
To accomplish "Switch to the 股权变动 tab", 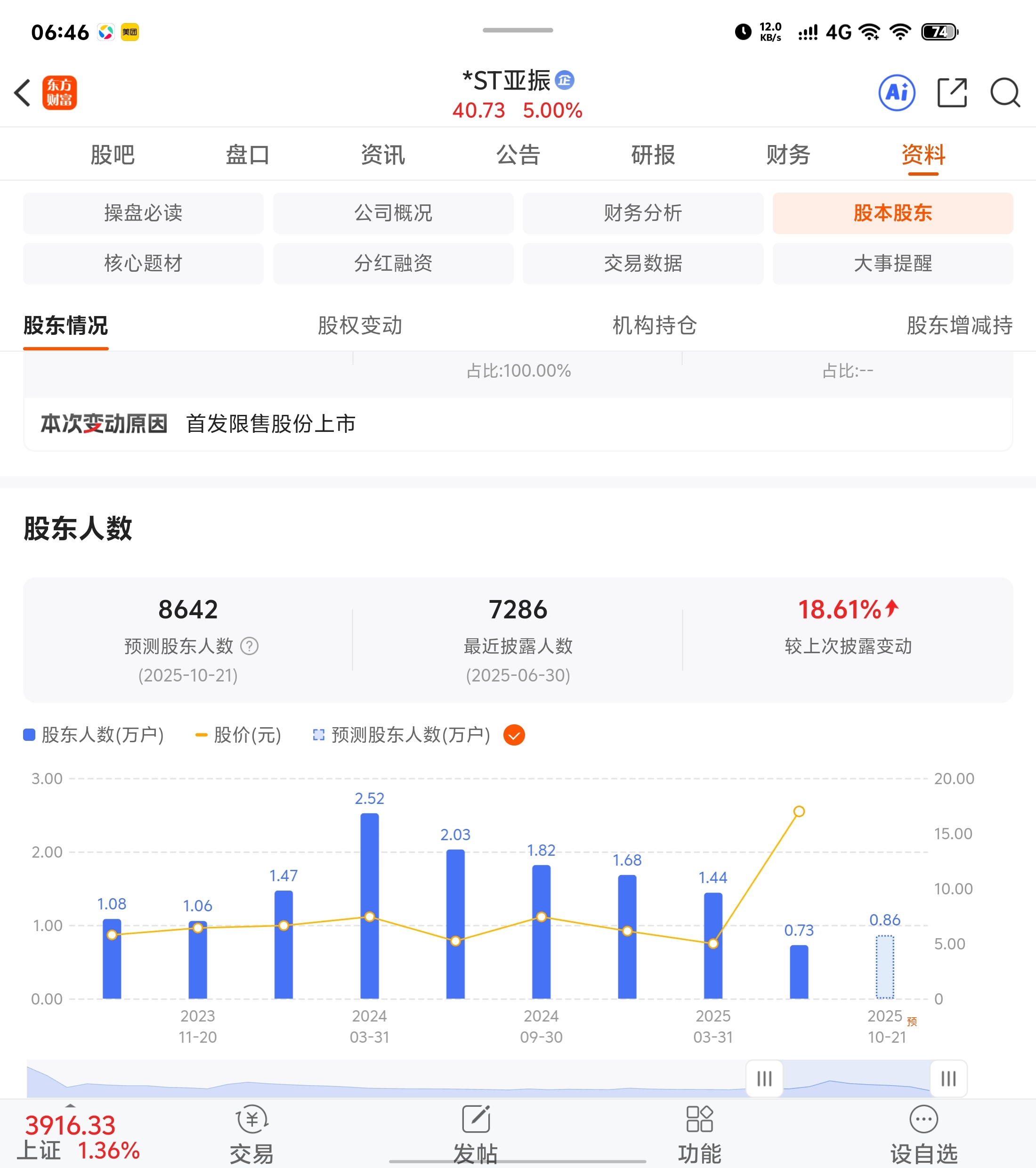I will click(x=360, y=326).
